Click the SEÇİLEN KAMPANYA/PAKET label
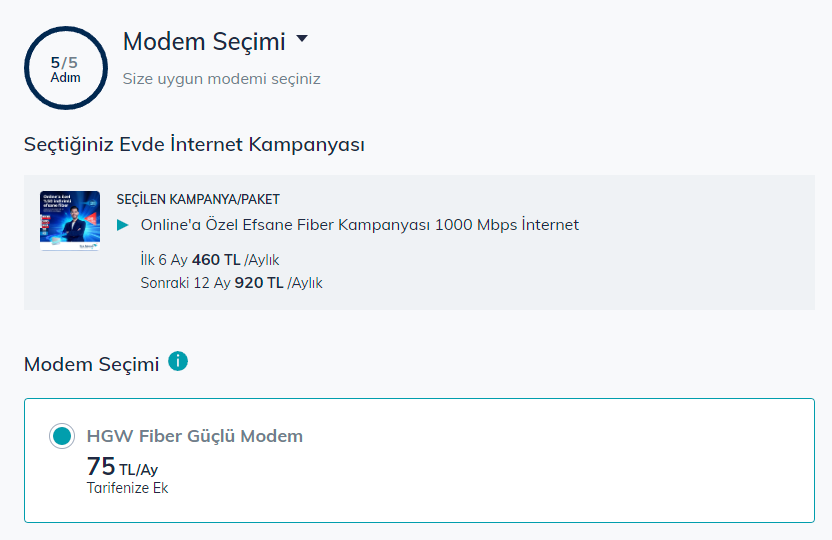 198,199
